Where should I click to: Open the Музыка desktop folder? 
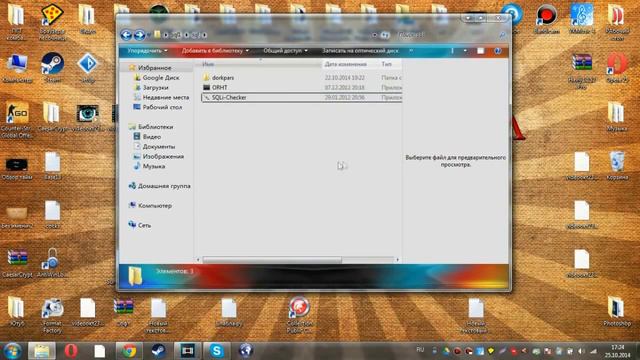pos(616,117)
